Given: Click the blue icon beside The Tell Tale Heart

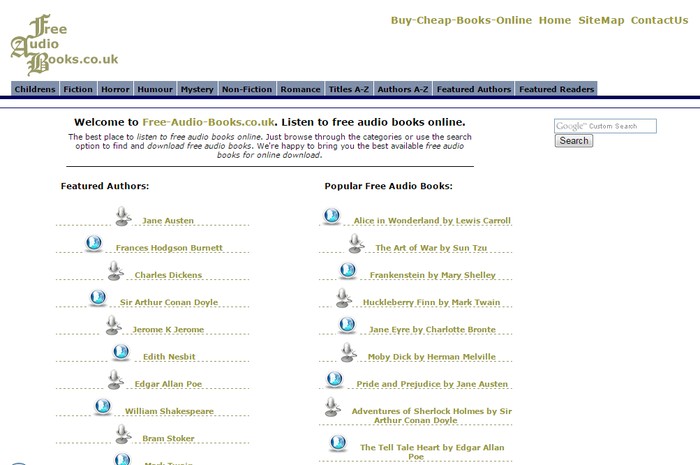Looking at the screenshot, I should point(338,443).
